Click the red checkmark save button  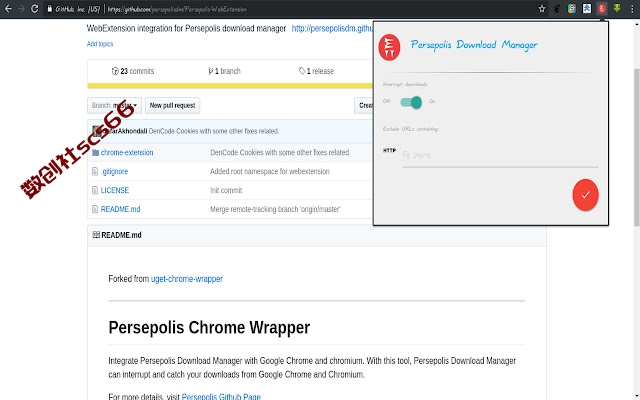(585, 195)
